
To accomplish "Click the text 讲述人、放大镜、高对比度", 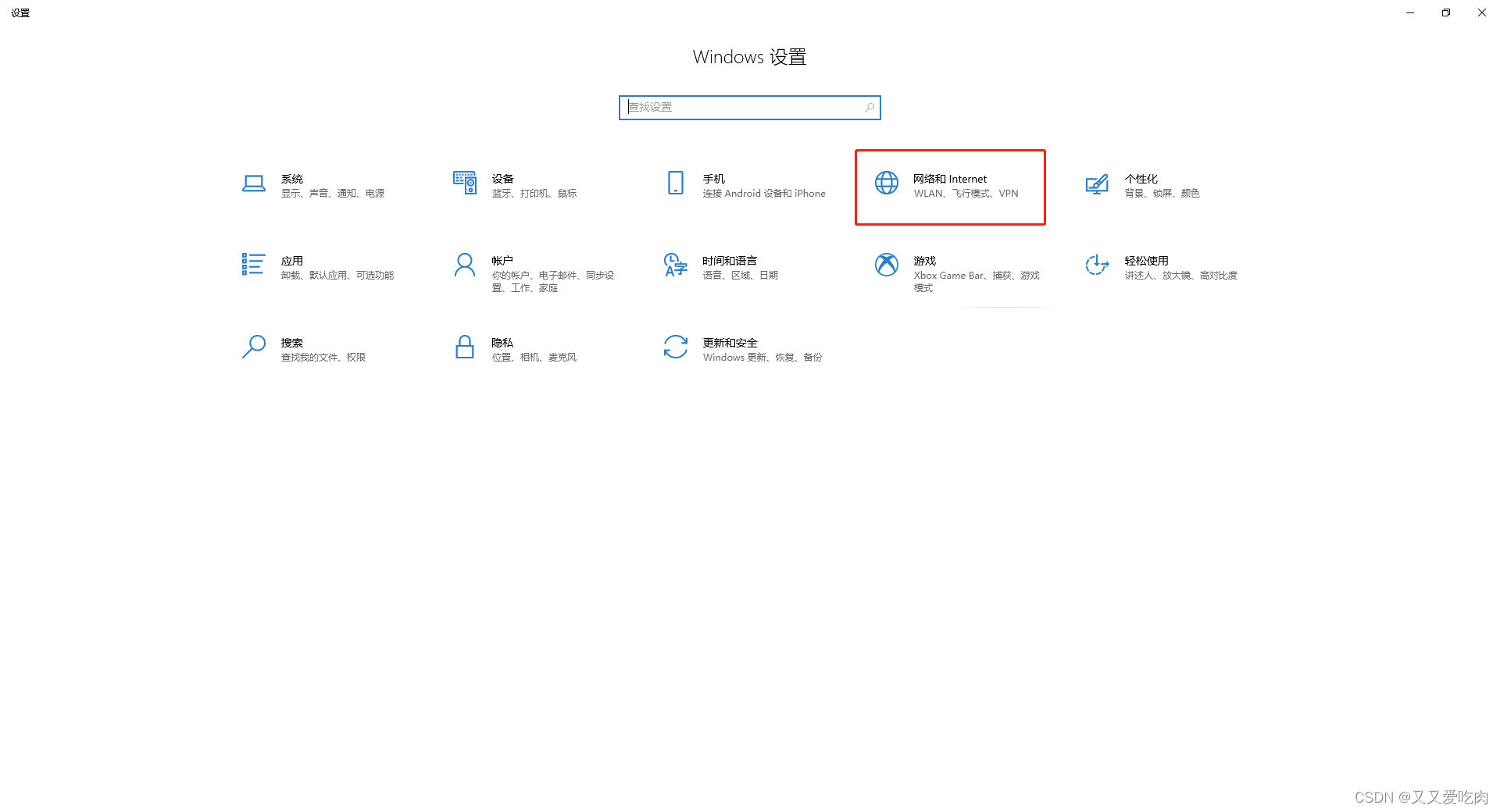I will click(x=1181, y=276).
